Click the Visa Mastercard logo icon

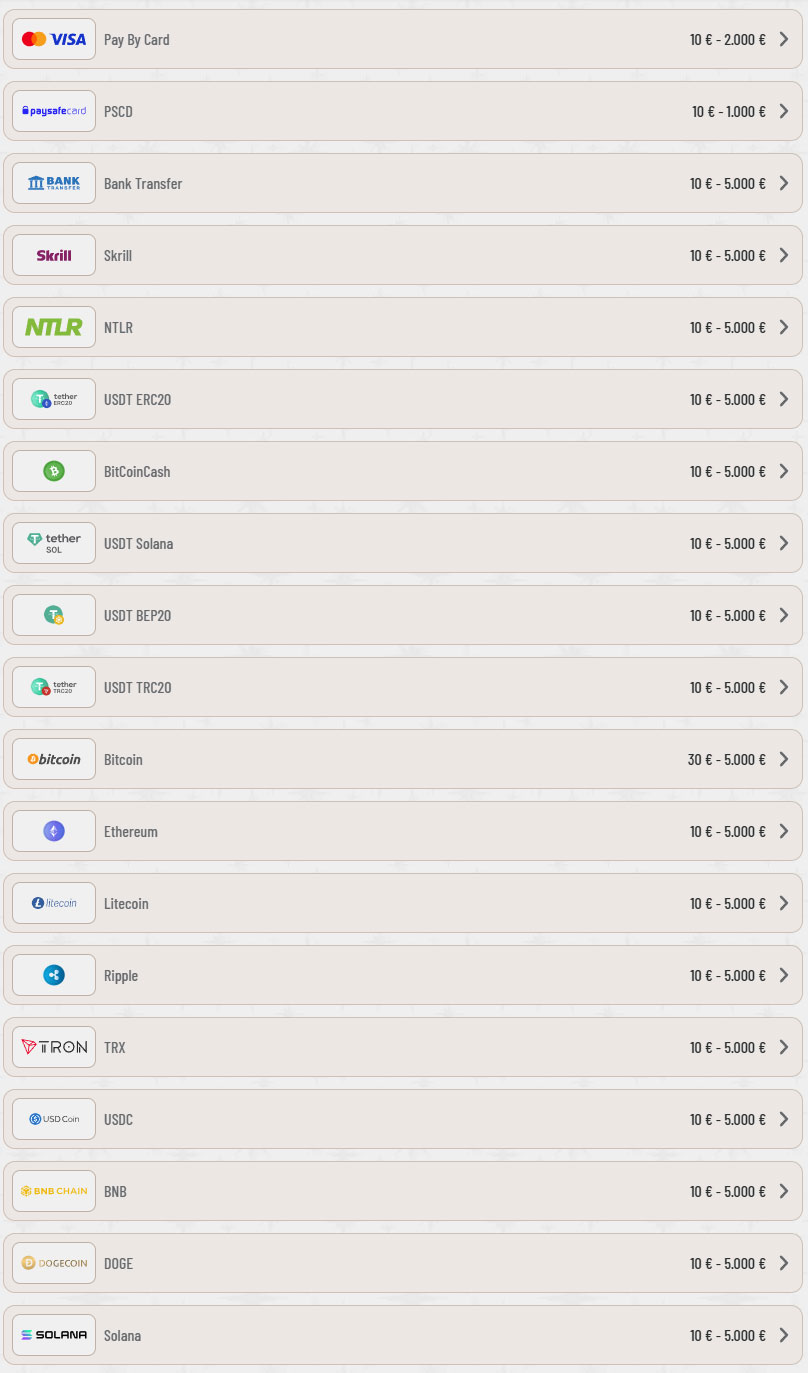click(x=54, y=39)
